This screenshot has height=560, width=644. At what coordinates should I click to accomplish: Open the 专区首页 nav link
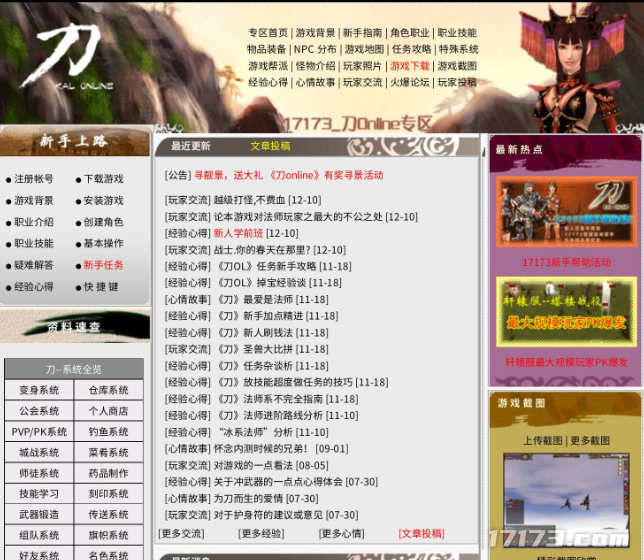(x=268, y=33)
